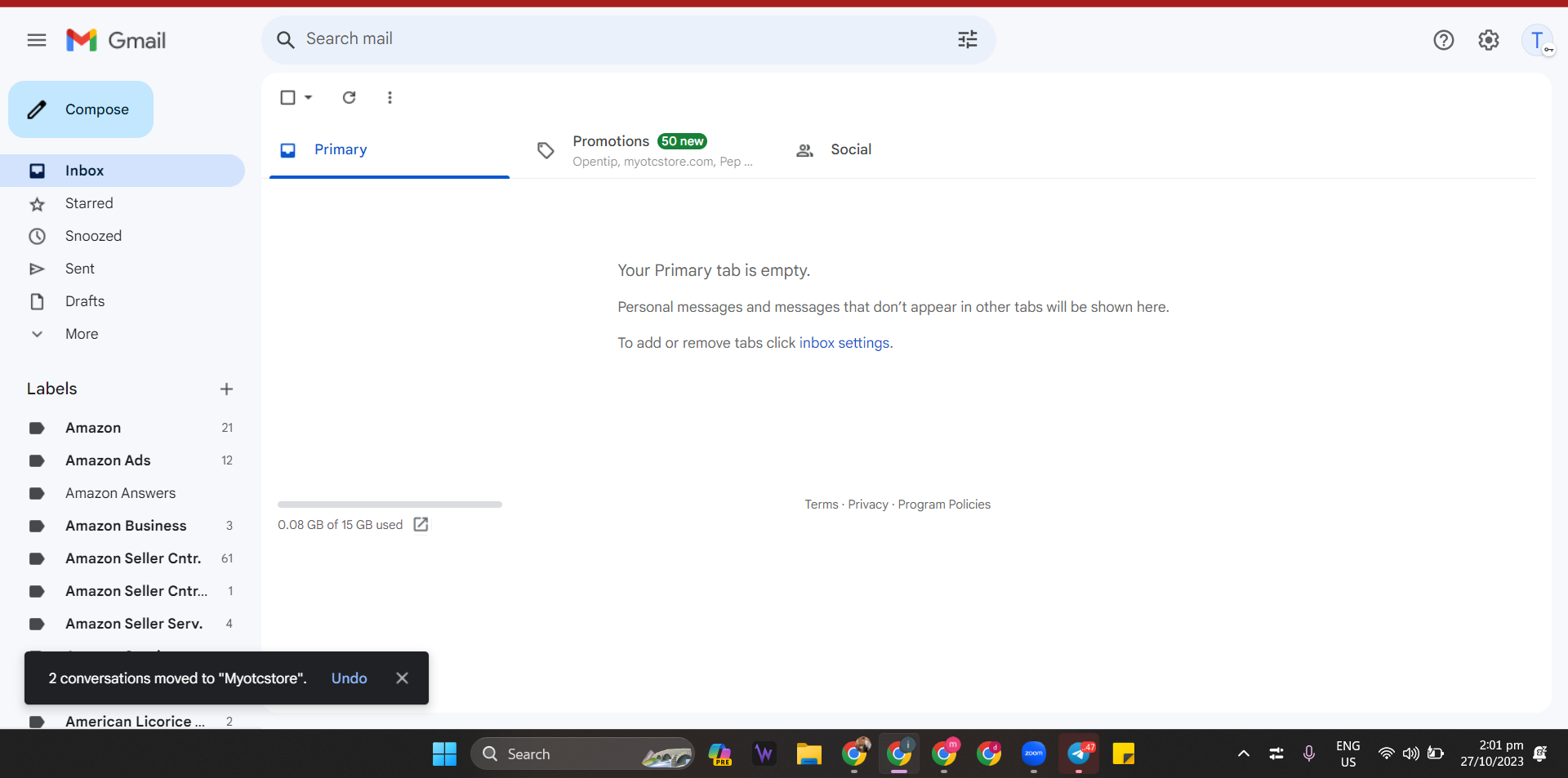Open the Privacy link
Image resolution: width=1568 pixels, height=778 pixels.
[x=868, y=505]
